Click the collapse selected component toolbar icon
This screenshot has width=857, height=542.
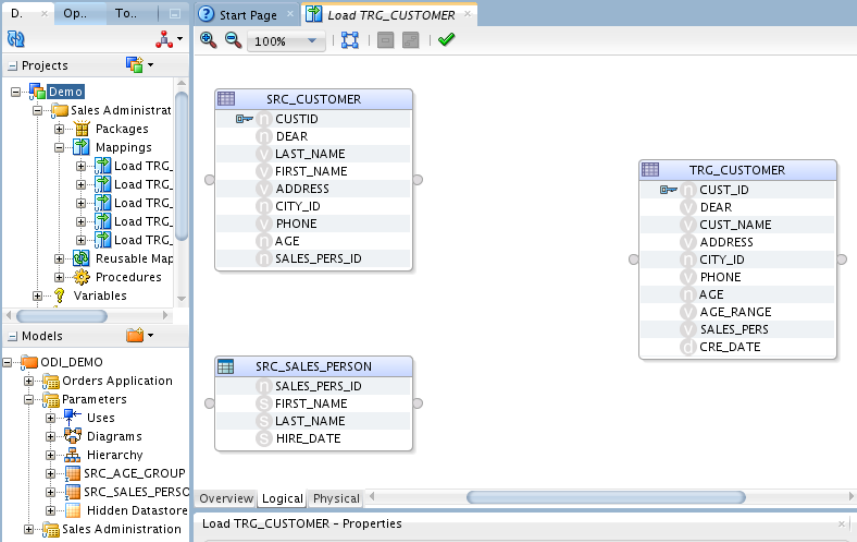tap(385, 40)
